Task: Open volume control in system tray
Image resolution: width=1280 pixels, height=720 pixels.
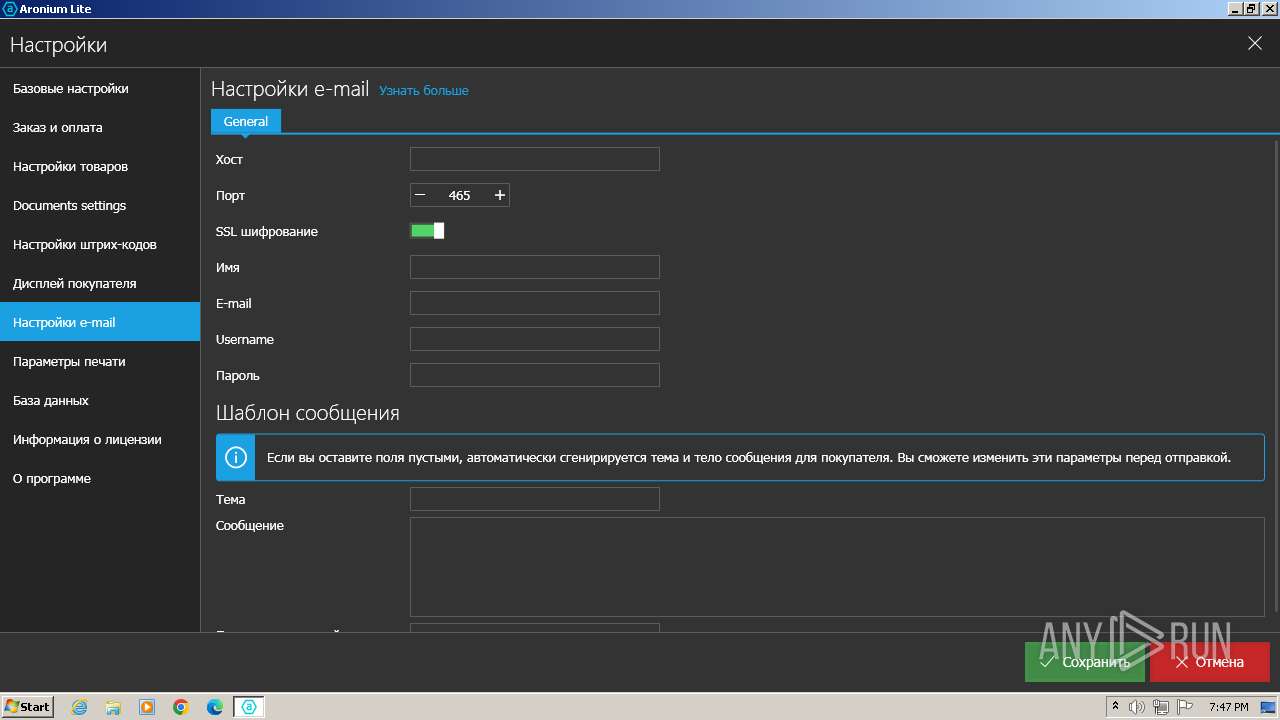Action: (x=1137, y=707)
